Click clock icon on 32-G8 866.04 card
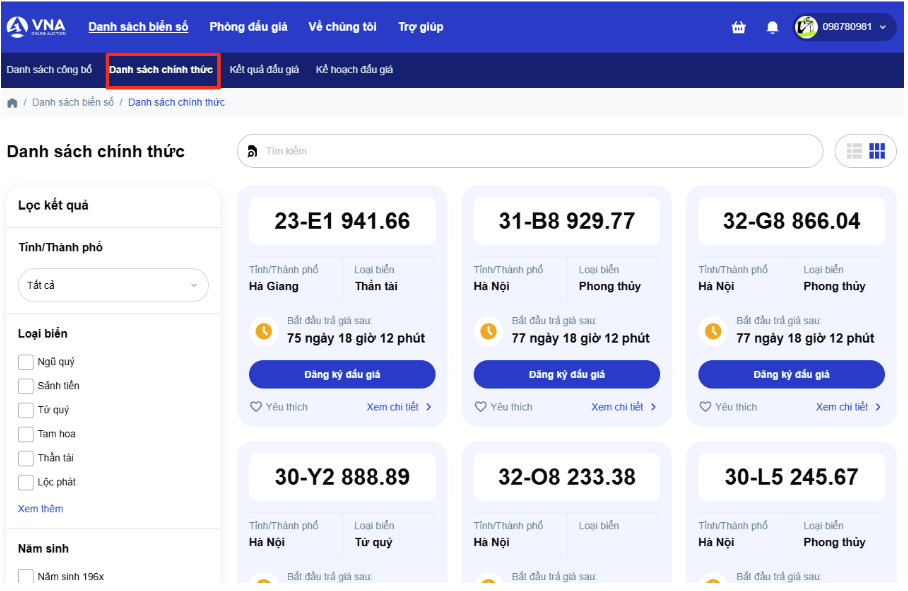Screen dimensions: 908x591 point(713,331)
